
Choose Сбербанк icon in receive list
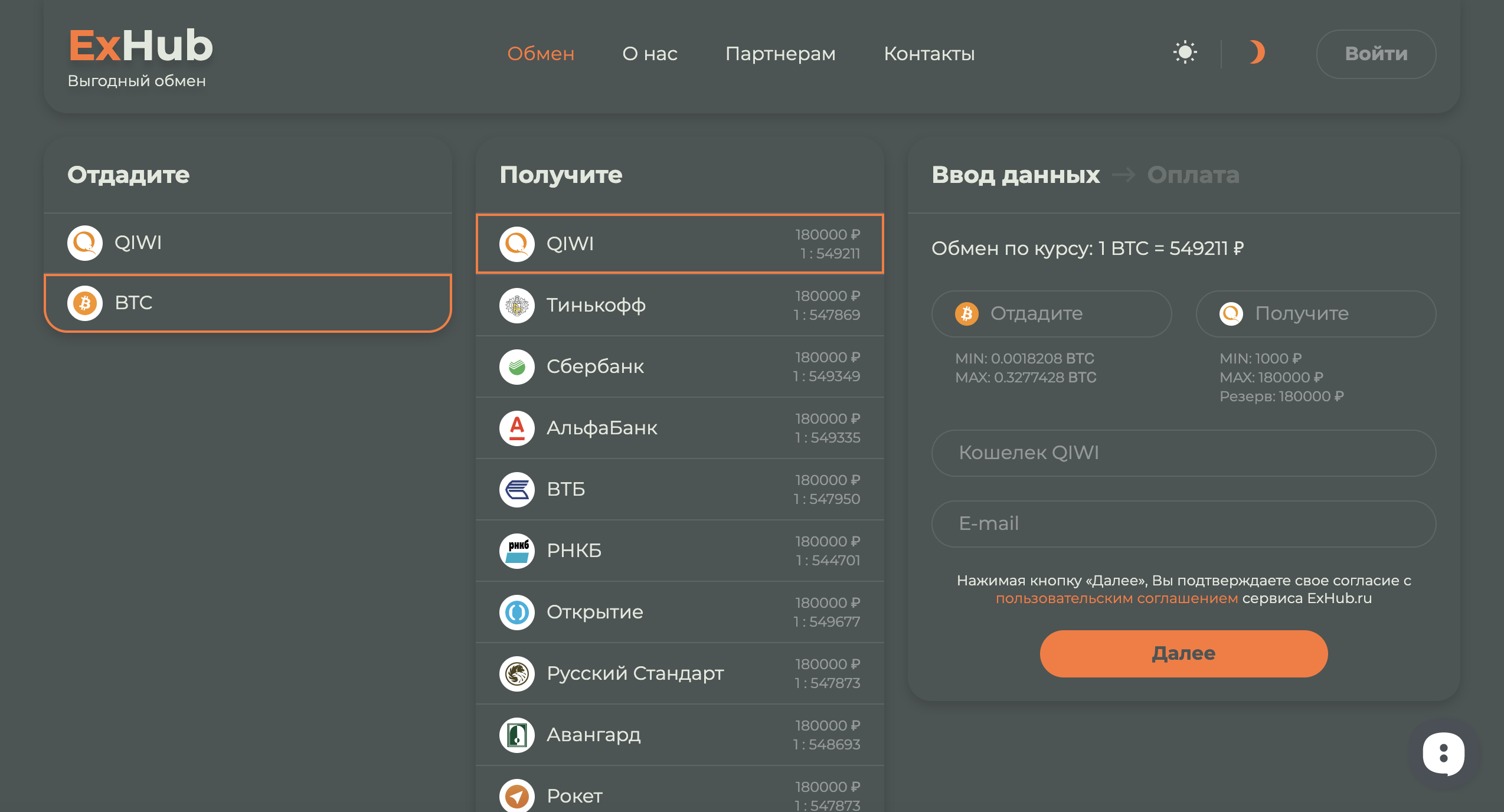click(x=517, y=367)
